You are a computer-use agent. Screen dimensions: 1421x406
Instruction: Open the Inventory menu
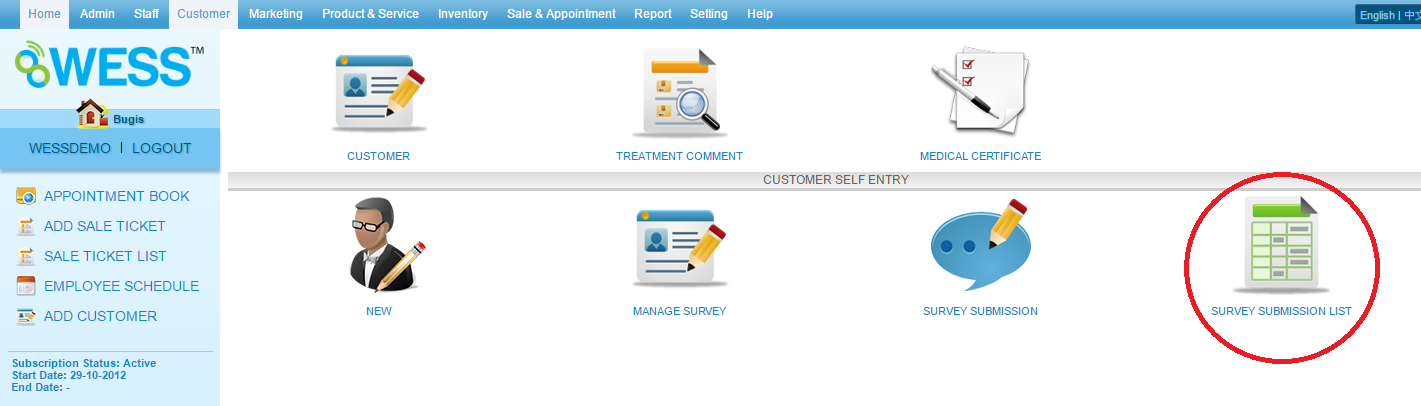click(x=463, y=14)
